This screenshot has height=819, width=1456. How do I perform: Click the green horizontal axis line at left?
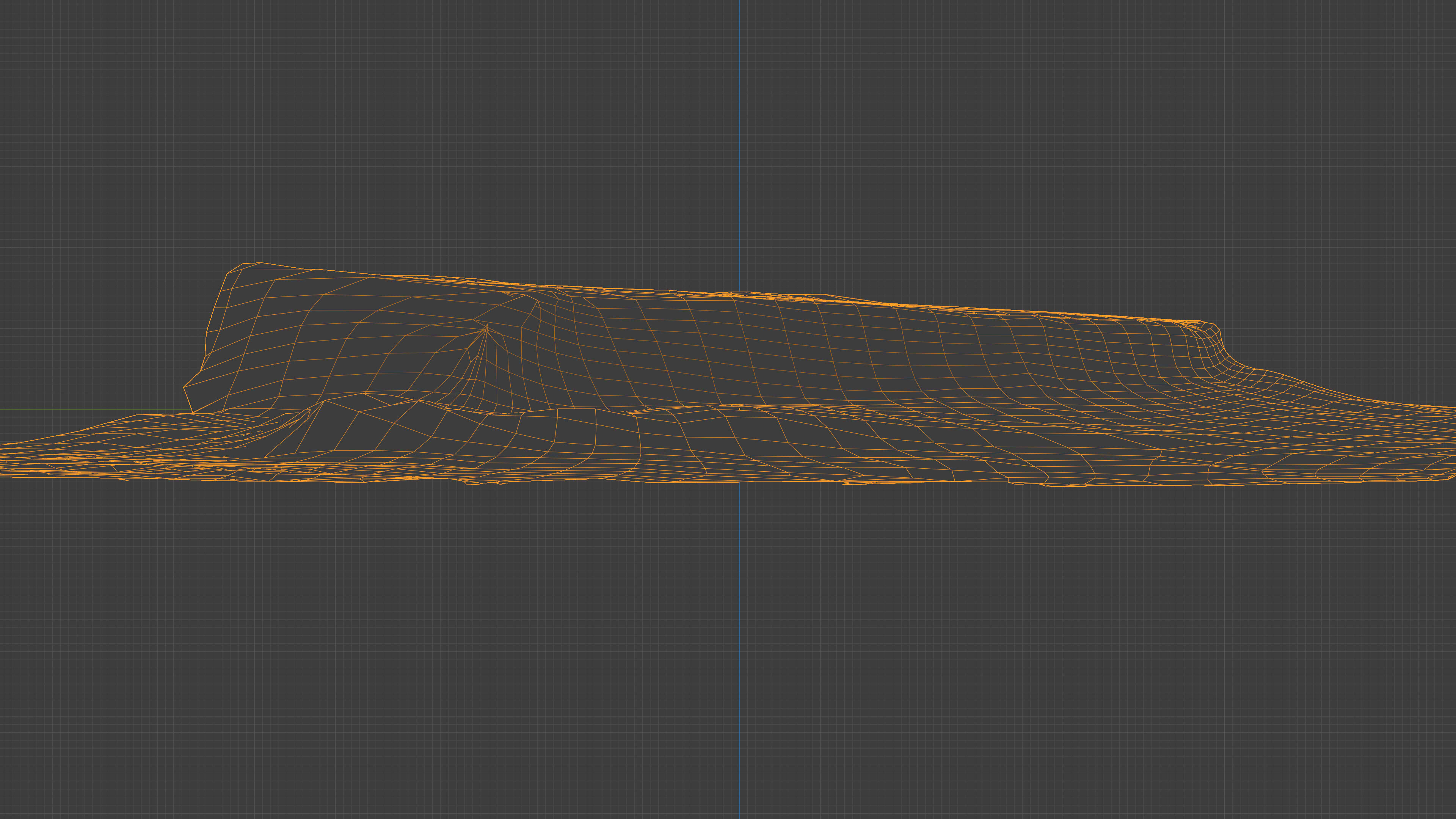[85, 410]
